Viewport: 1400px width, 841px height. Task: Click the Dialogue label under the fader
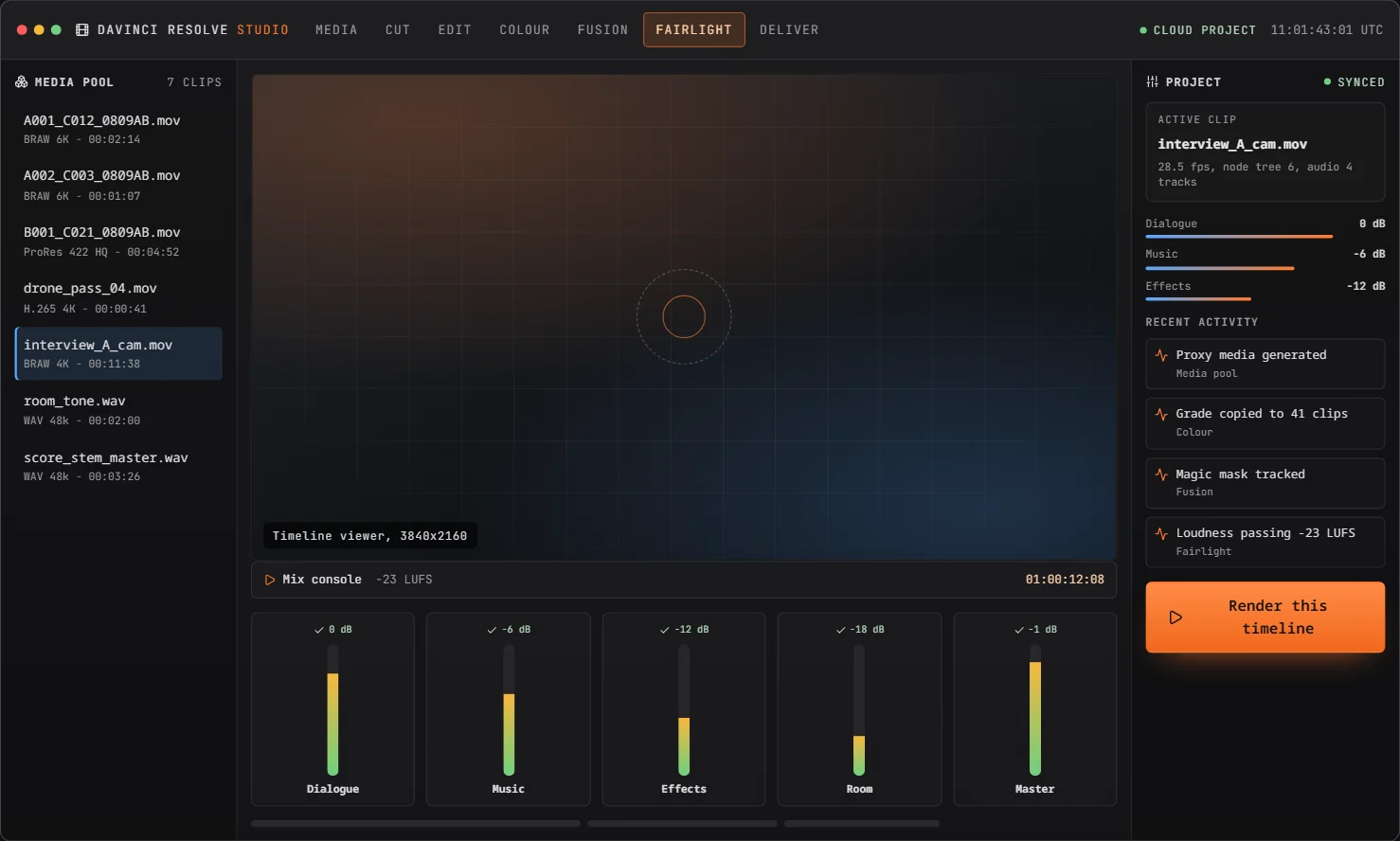click(x=332, y=789)
